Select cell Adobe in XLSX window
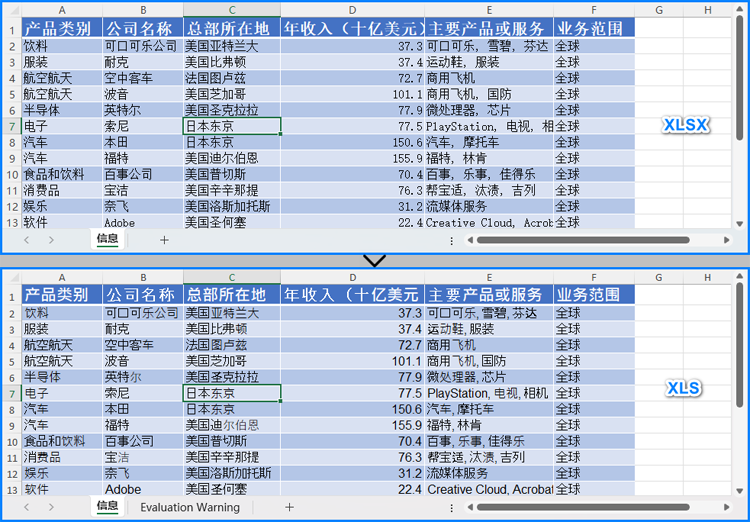 pyautogui.click(x=143, y=222)
